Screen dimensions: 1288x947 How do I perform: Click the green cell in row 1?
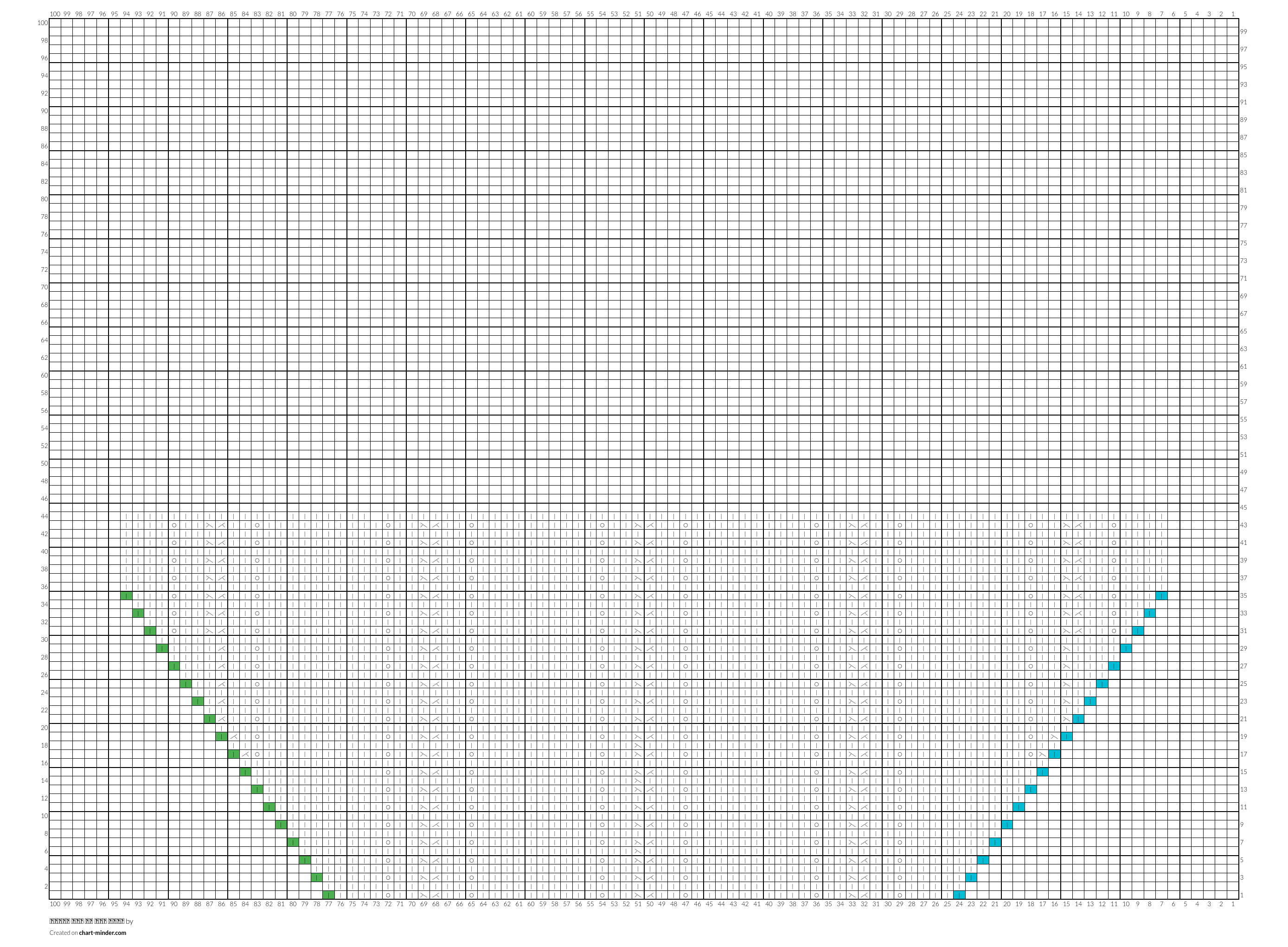click(328, 895)
